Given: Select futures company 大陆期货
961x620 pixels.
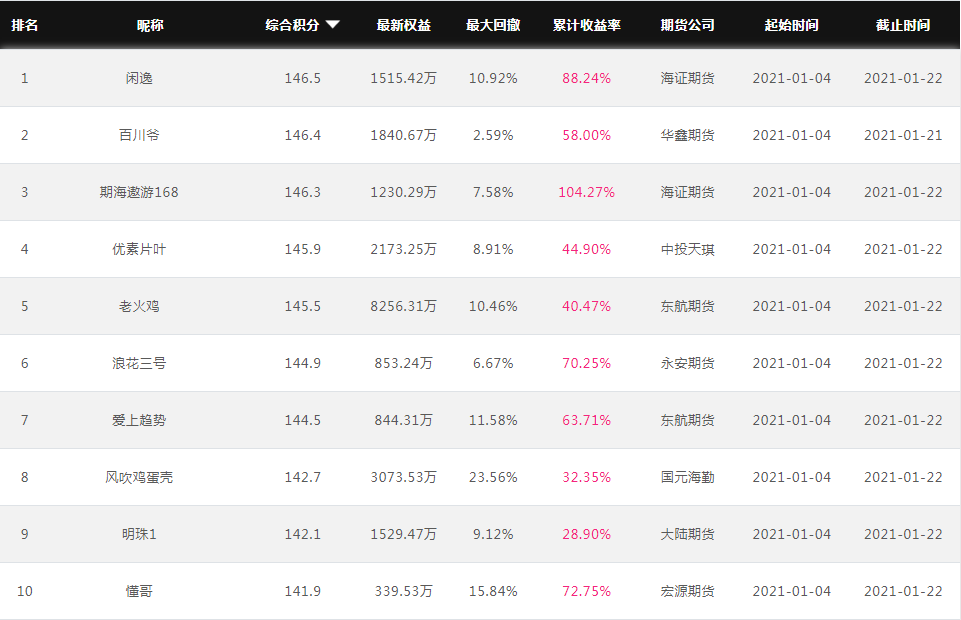Looking at the screenshot, I should [688, 534].
